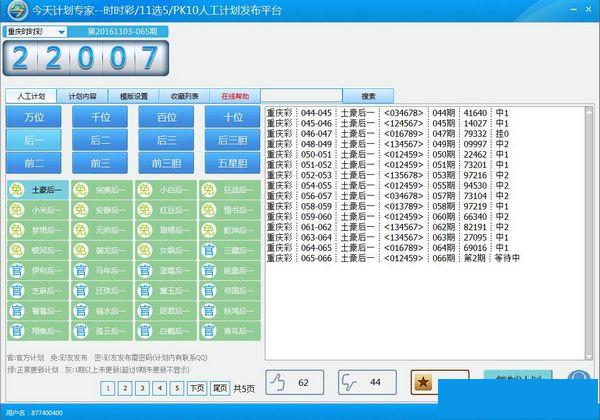
Task: Open the 在线帮助 help link
Action: click(235, 96)
